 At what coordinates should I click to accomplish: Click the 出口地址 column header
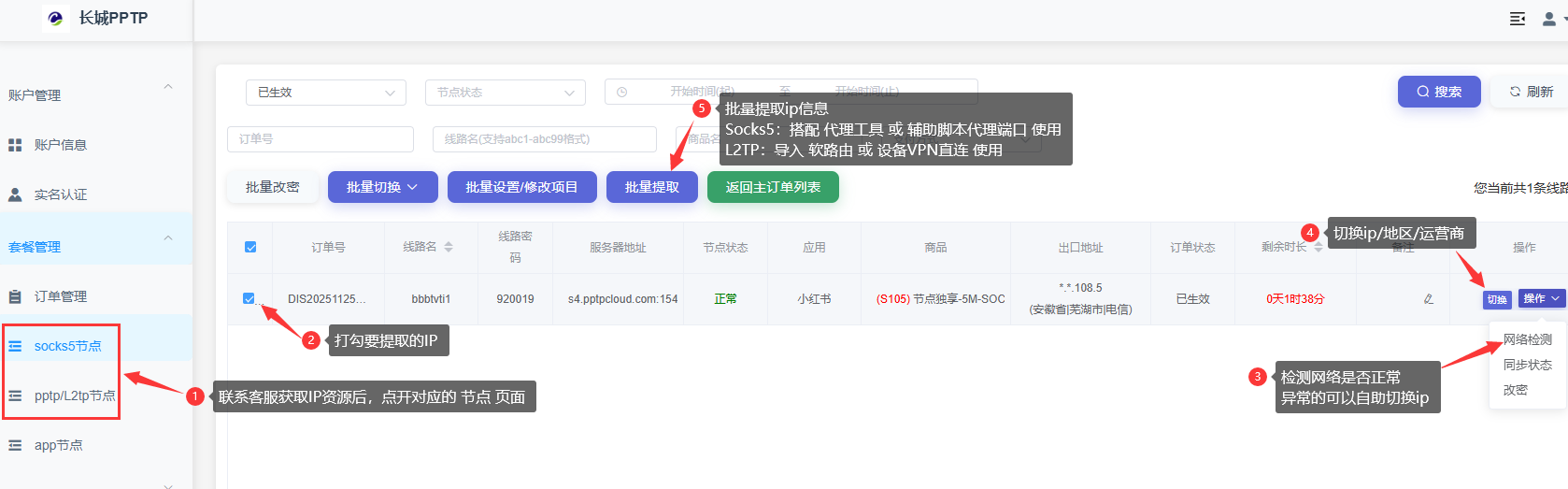[x=1080, y=248]
